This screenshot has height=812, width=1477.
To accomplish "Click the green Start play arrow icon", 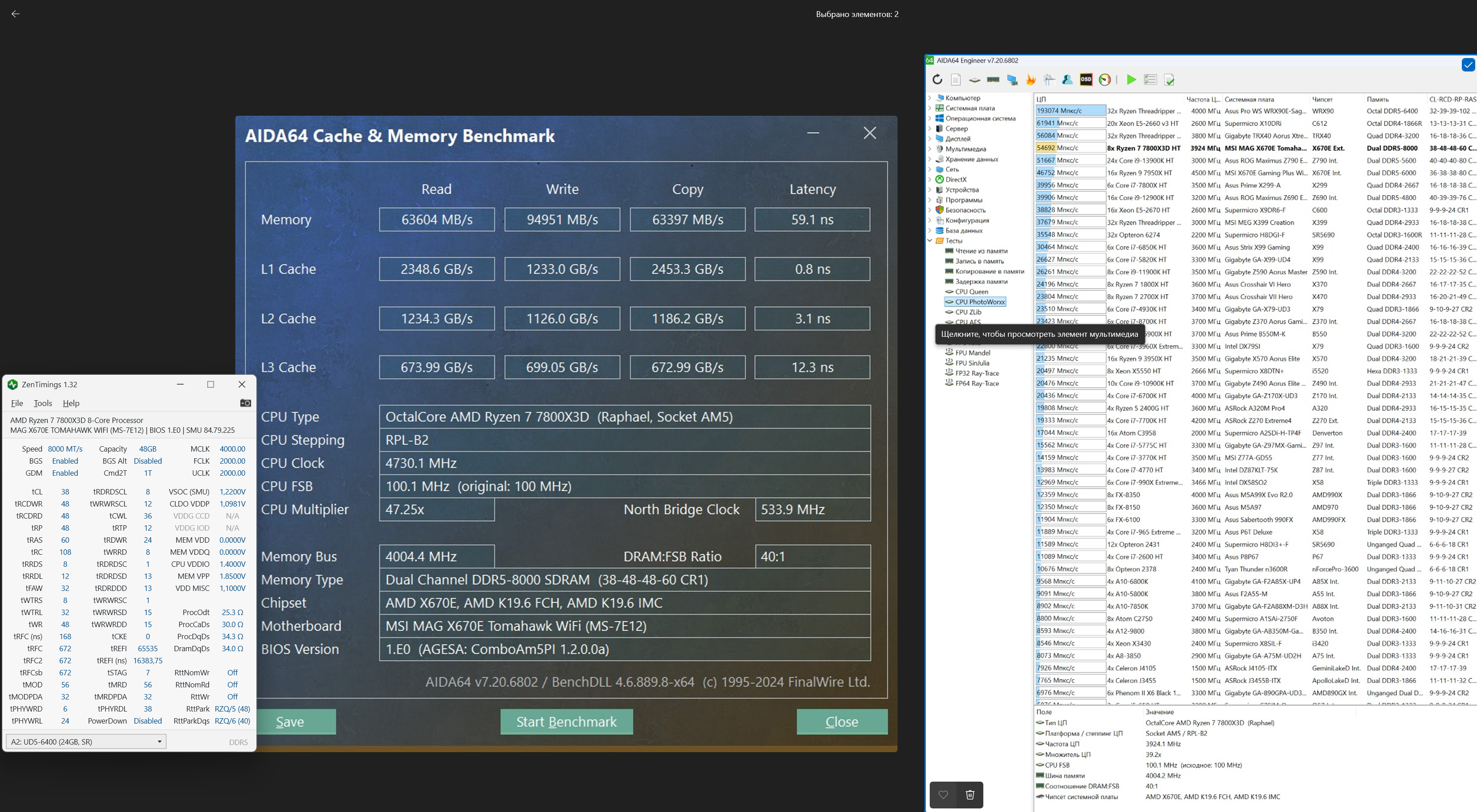I will tap(1131, 80).
